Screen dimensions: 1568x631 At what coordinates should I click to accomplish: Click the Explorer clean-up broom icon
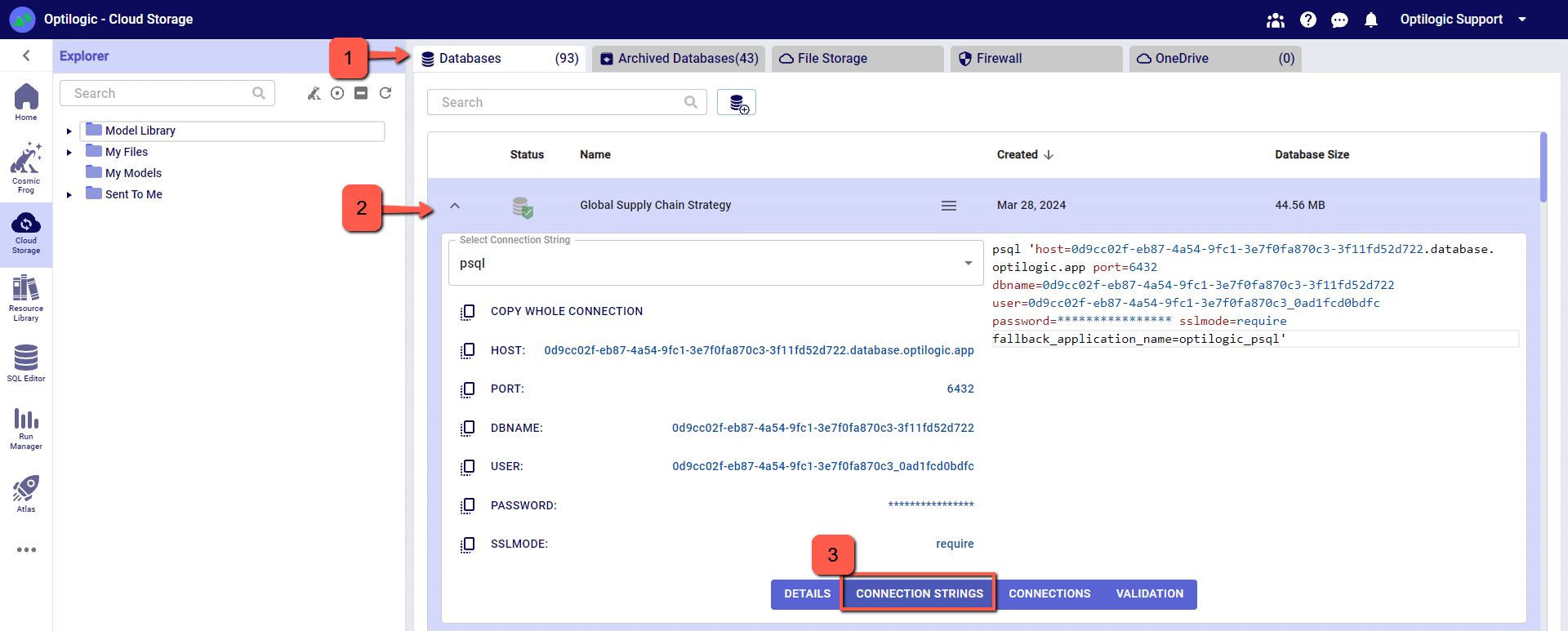[314, 93]
